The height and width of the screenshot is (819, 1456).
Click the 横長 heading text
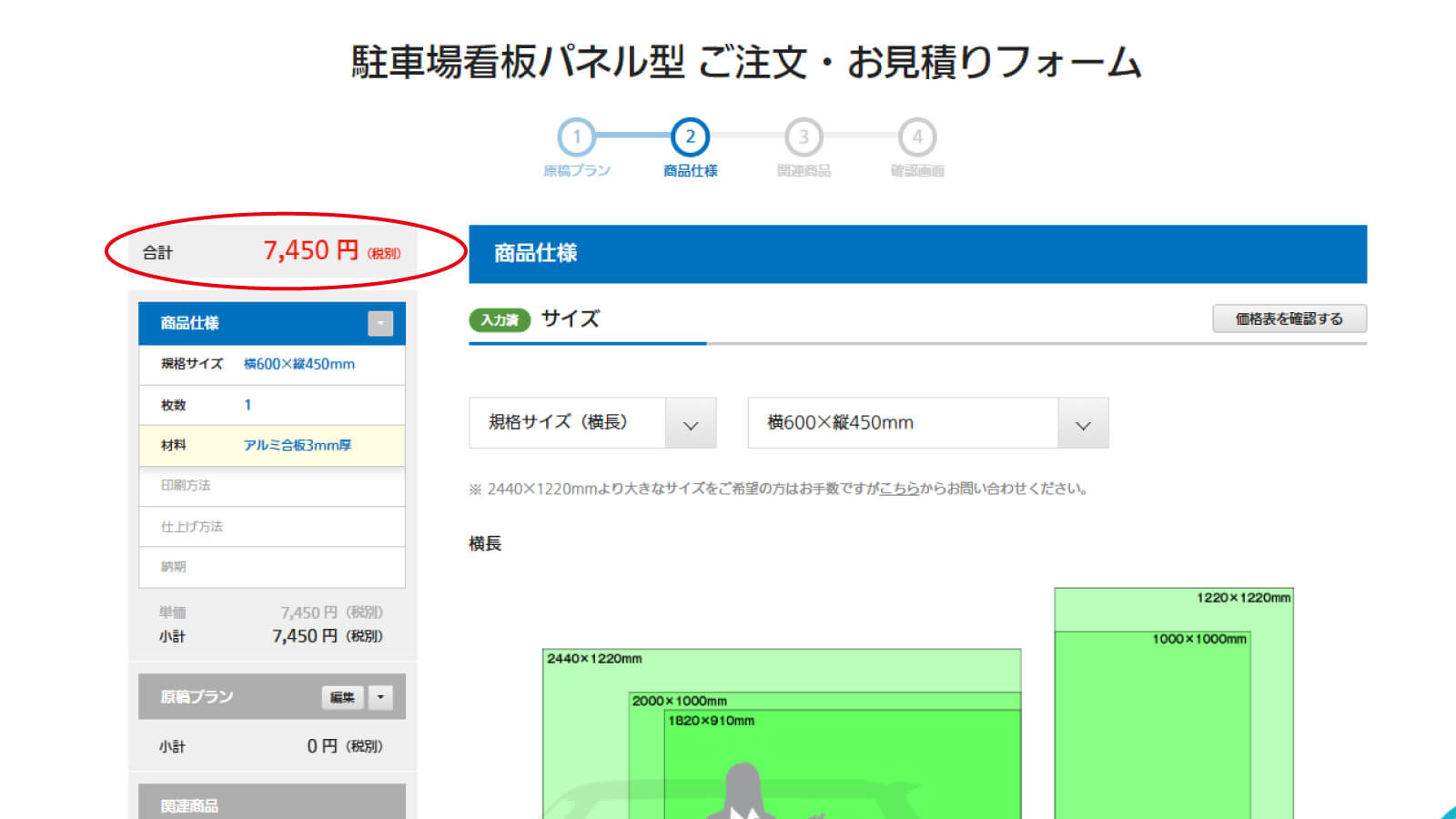pos(485,544)
